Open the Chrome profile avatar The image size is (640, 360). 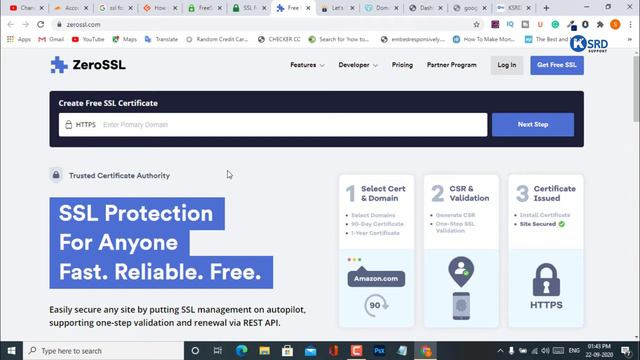tap(615, 24)
